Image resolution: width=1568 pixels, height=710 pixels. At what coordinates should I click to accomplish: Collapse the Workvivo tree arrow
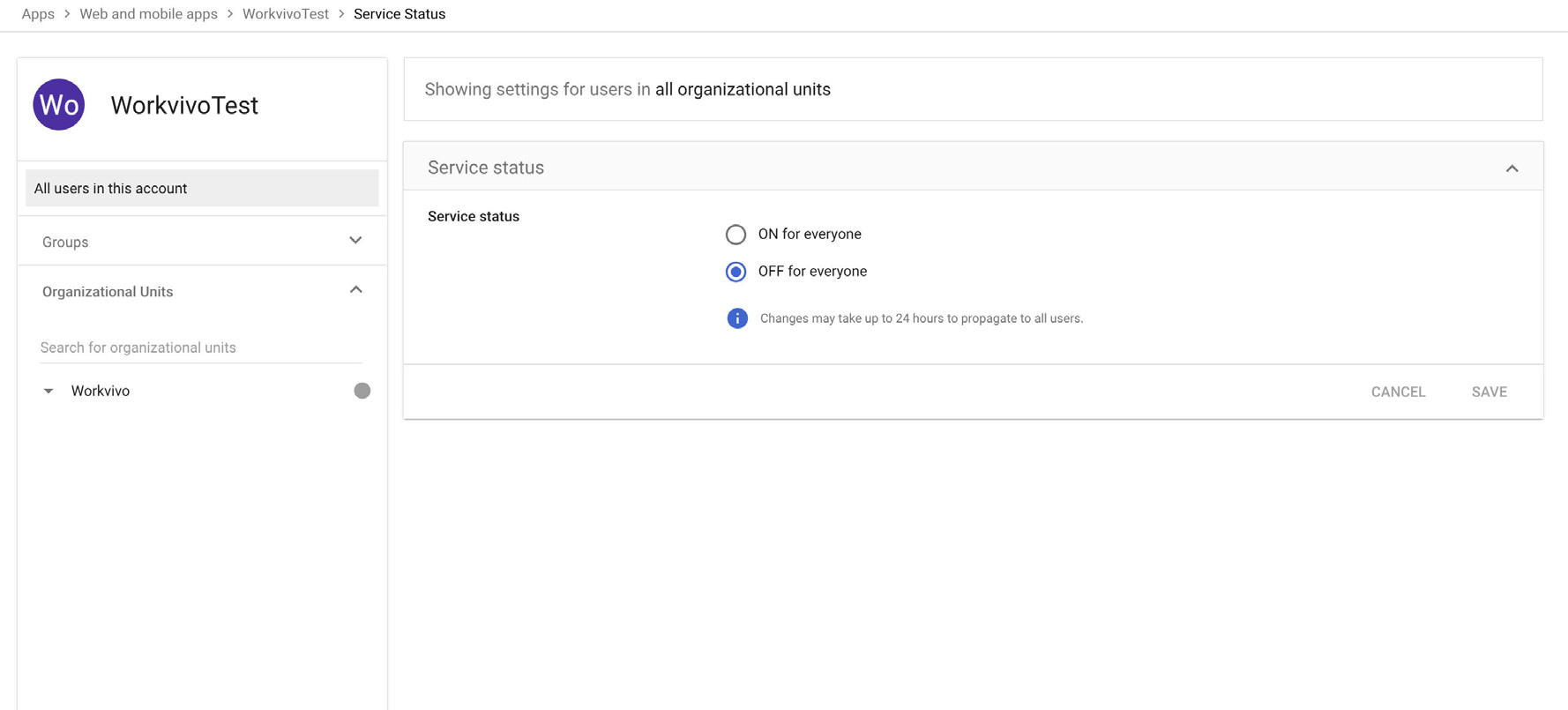(x=49, y=391)
